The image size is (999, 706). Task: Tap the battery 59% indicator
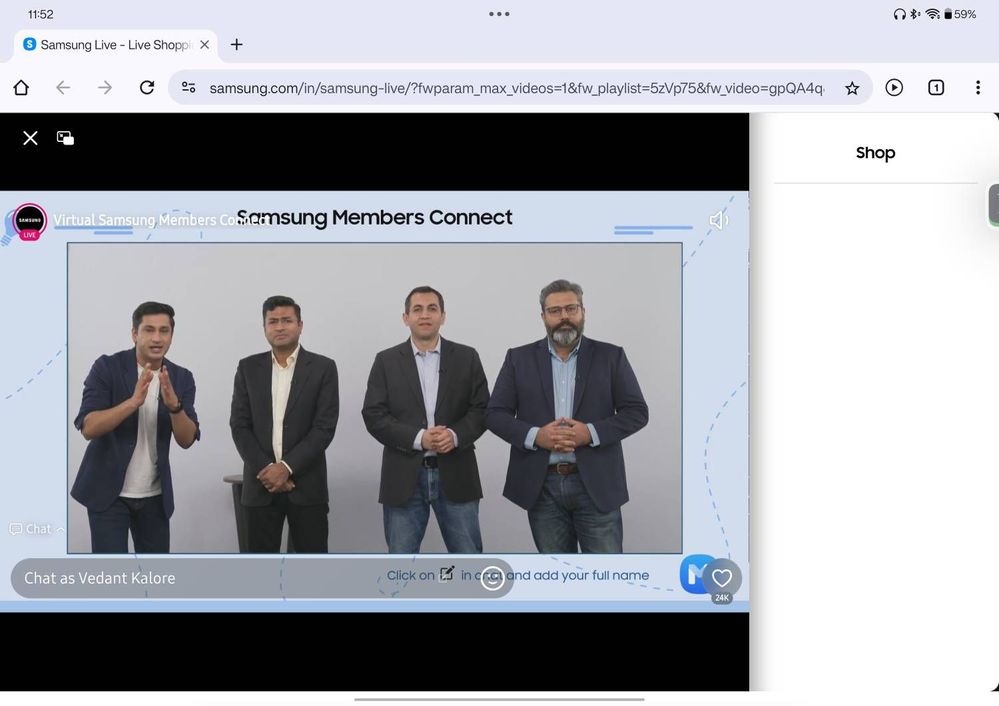pyautogui.click(x=959, y=14)
